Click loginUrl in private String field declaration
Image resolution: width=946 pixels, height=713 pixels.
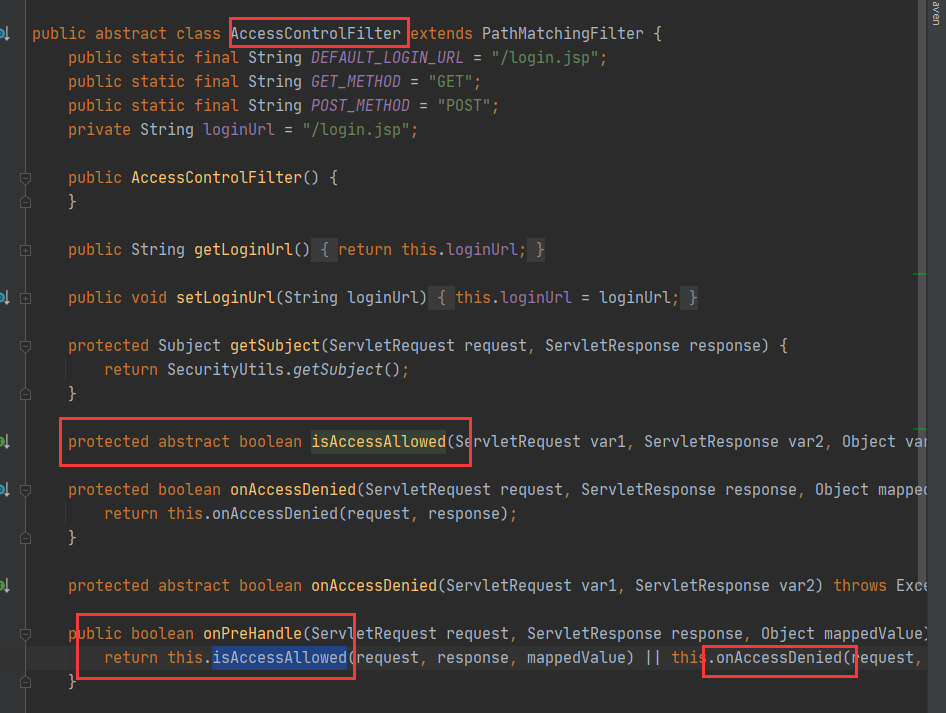coord(239,130)
